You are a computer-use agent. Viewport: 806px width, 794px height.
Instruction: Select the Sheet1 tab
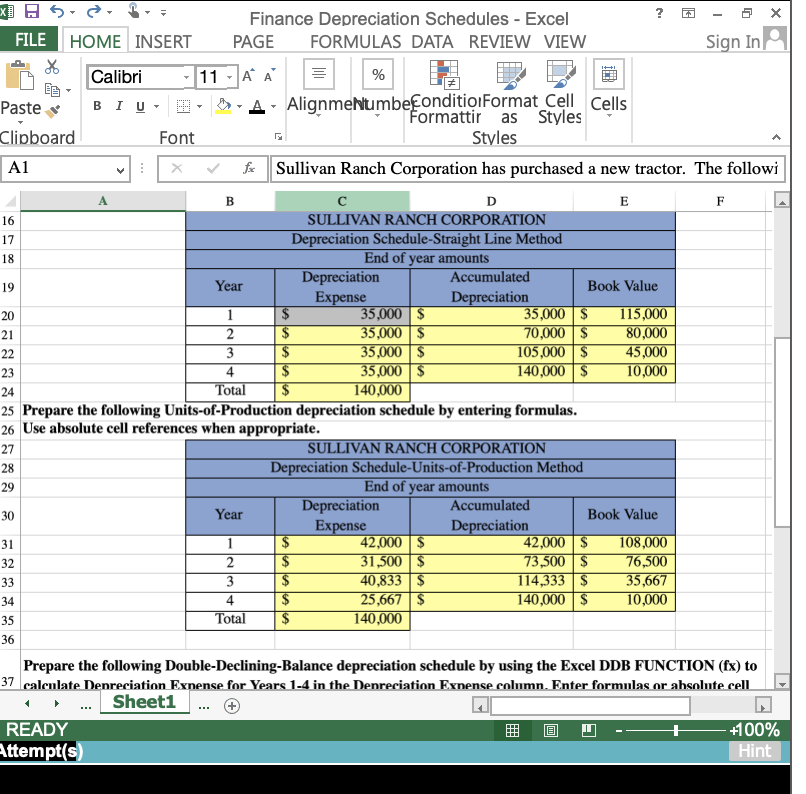[144, 702]
